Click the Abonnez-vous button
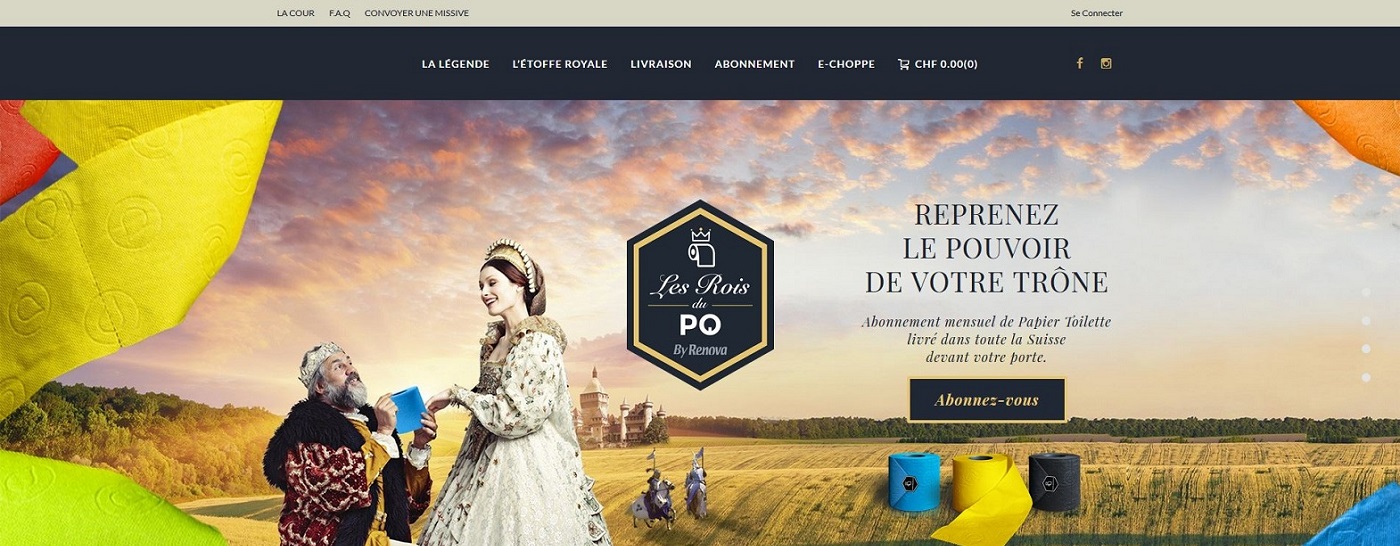This screenshot has width=1400, height=546. (x=987, y=400)
